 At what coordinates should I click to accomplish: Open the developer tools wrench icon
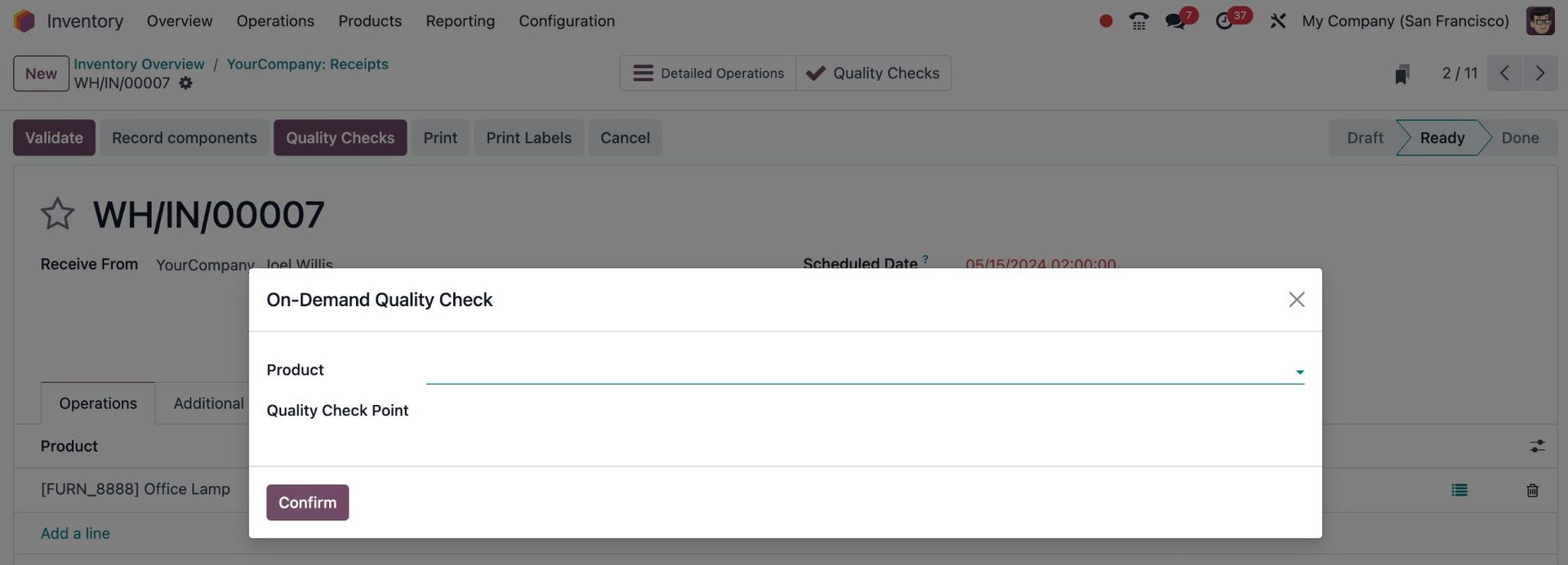pos(1278,21)
